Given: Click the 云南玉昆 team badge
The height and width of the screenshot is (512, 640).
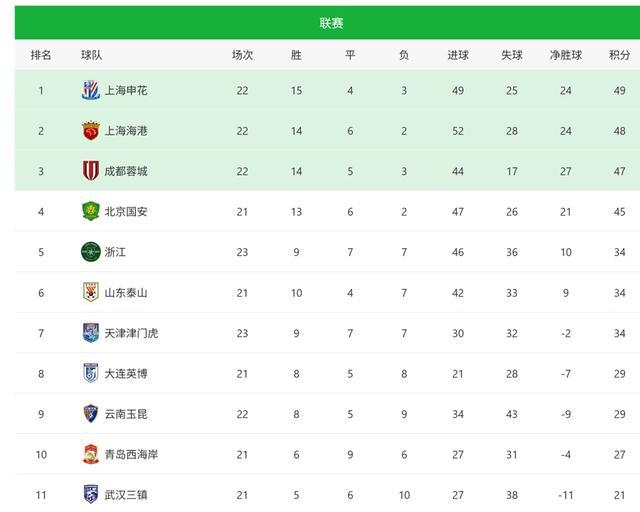Looking at the screenshot, I should coord(91,414).
